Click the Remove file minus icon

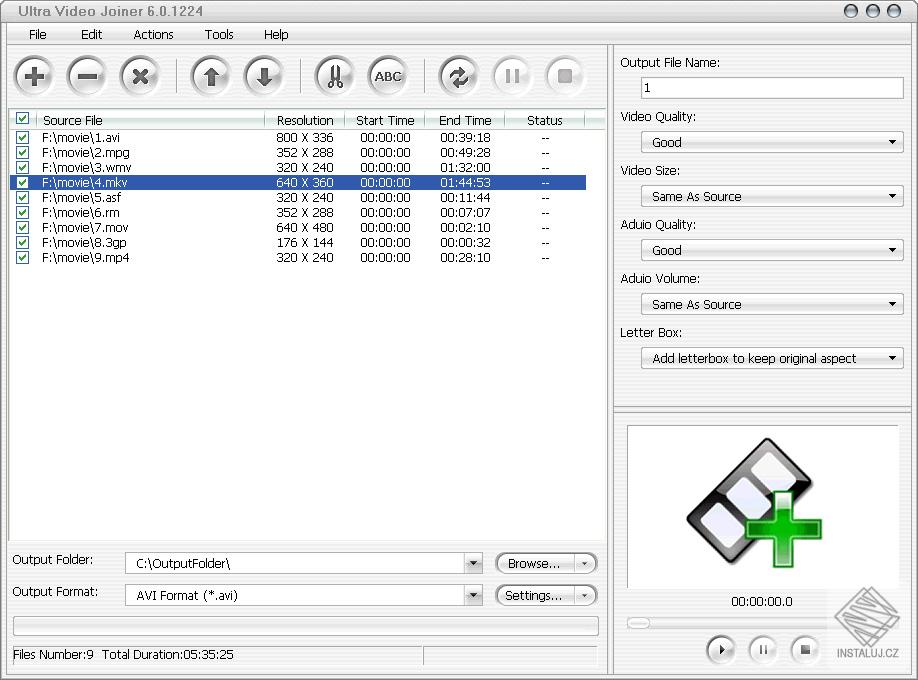click(x=87, y=76)
